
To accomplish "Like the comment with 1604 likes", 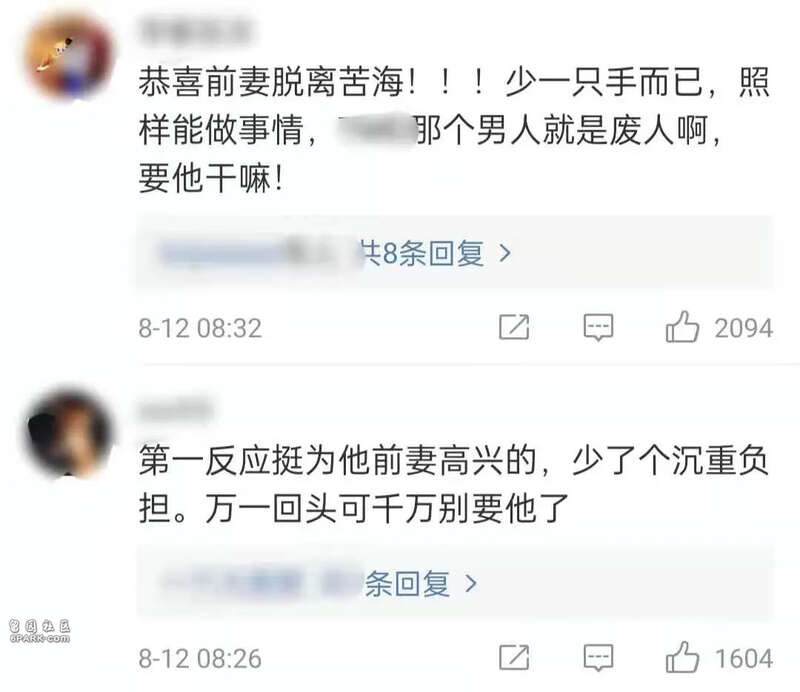I will tap(682, 657).
